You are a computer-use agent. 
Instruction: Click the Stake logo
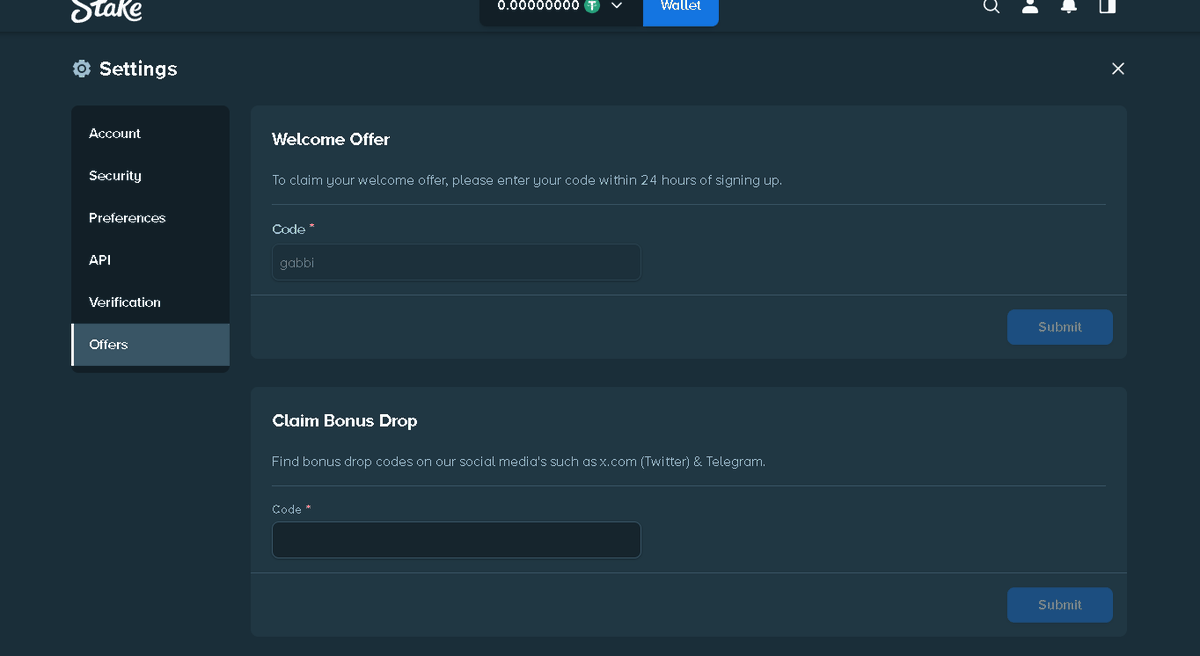[x=106, y=10]
